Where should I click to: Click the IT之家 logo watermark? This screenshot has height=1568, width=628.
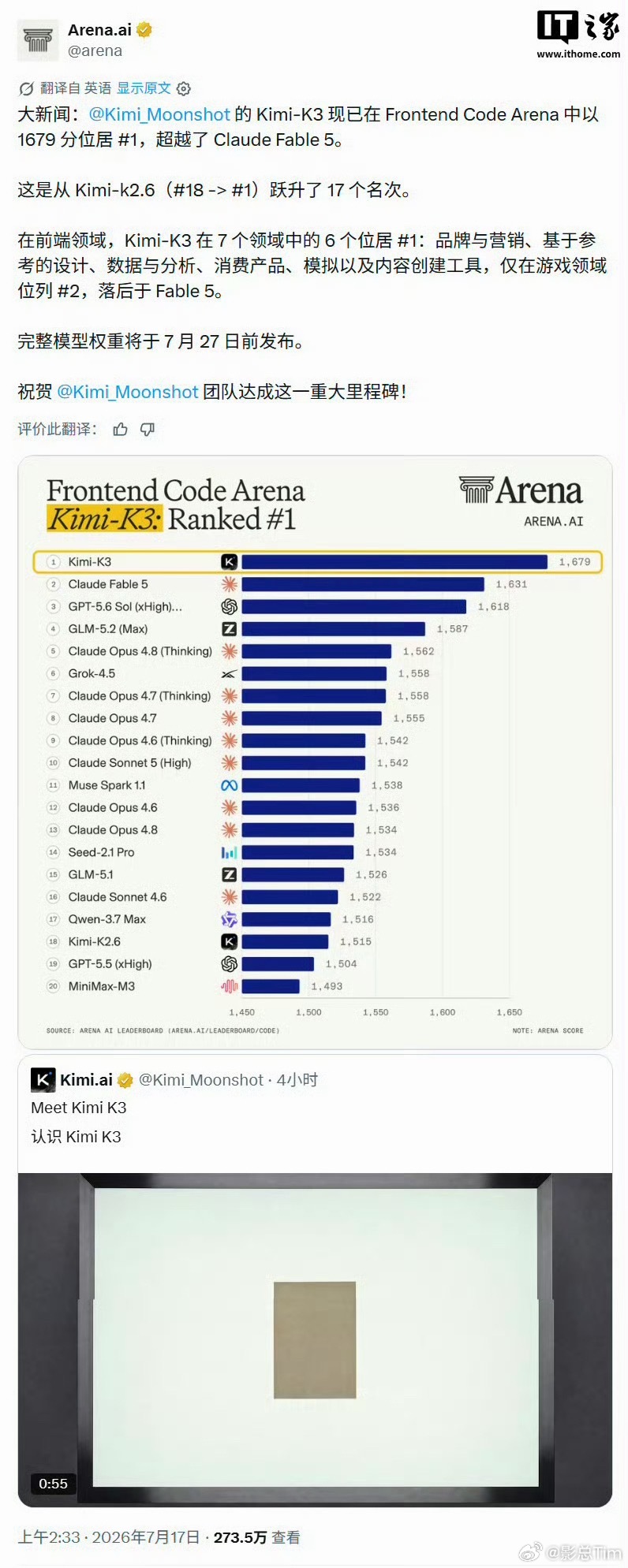(x=578, y=34)
